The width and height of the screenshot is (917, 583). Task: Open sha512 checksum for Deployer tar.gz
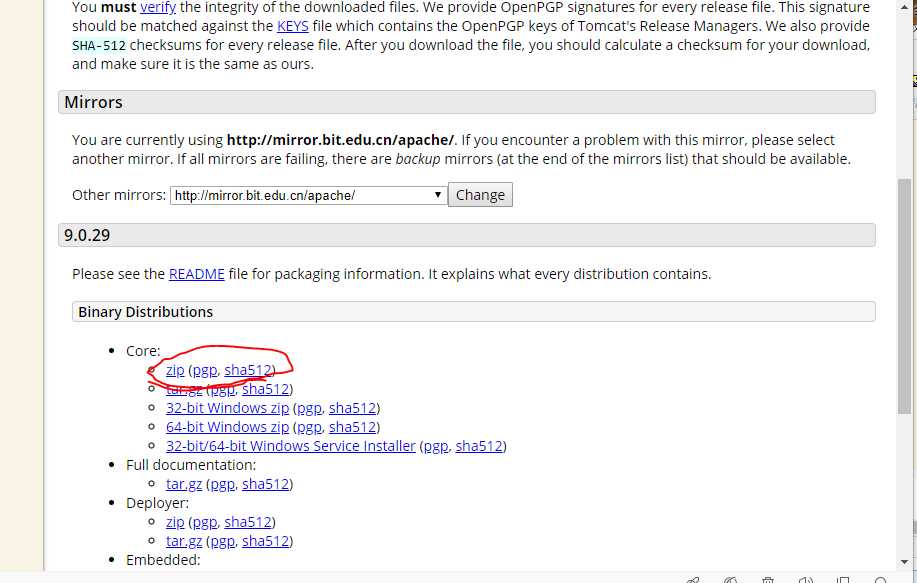tap(266, 541)
